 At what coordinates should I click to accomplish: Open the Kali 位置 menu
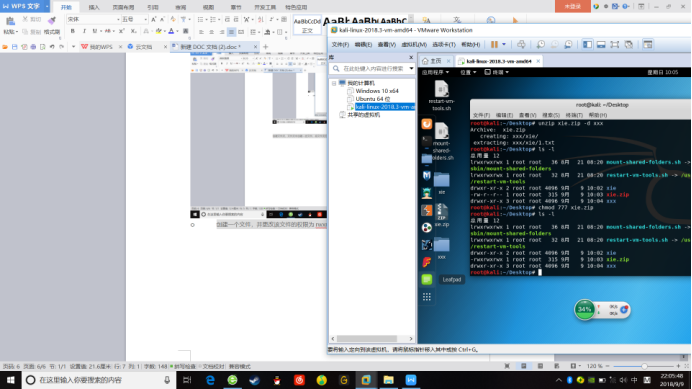click(x=468, y=72)
